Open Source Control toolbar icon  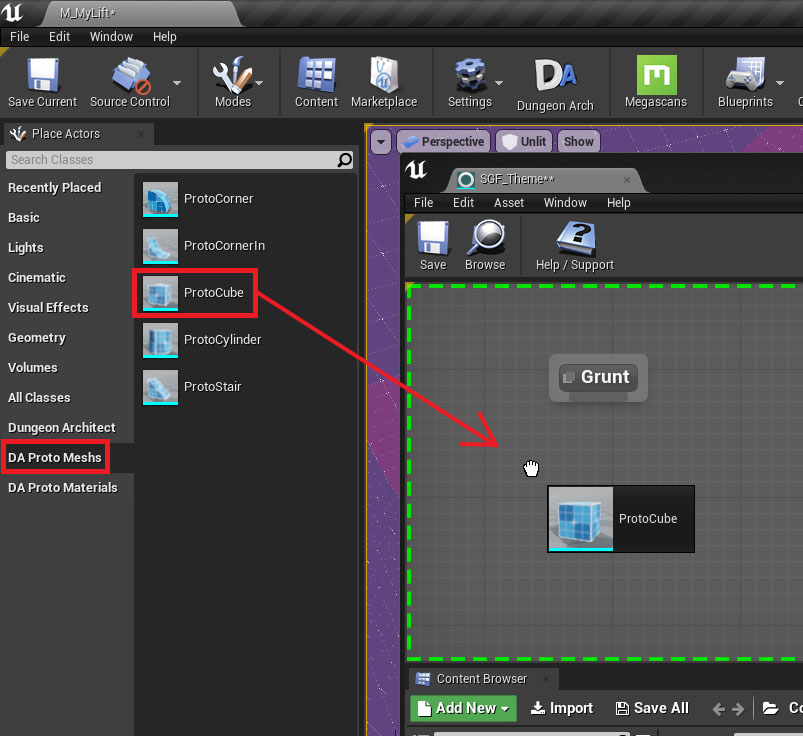tap(131, 75)
